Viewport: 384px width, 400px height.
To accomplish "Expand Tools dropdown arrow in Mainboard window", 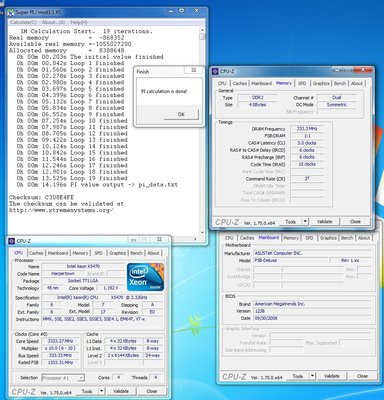I will pyautogui.click(x=312, y=376).
